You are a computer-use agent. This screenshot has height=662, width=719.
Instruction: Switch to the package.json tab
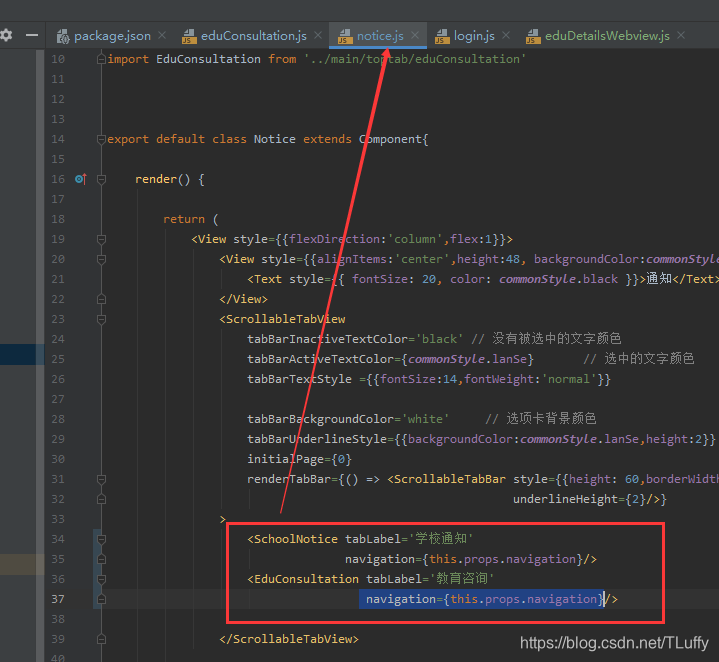112,36
